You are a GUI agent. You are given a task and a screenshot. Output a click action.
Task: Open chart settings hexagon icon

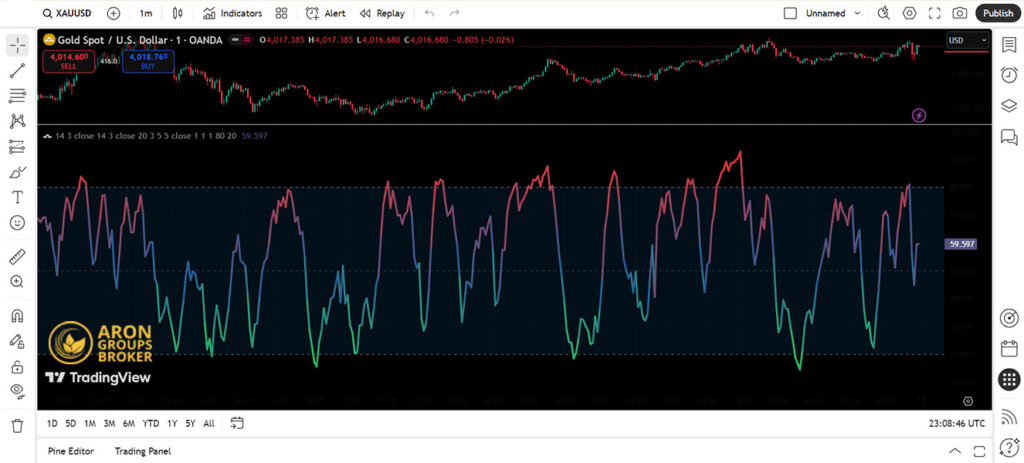click(909, 13)
